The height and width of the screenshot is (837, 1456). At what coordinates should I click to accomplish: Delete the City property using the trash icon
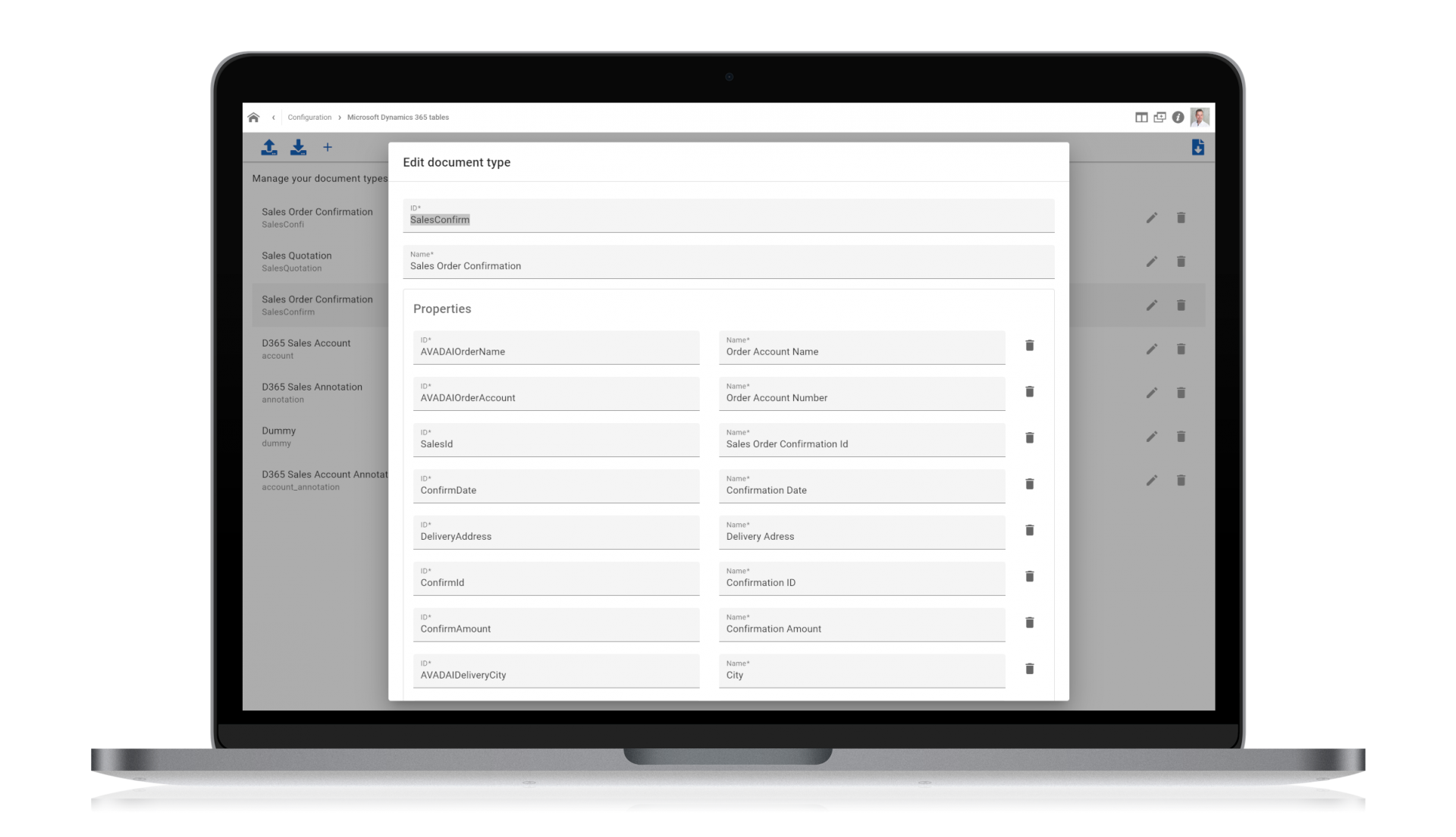coord(1030,669)
